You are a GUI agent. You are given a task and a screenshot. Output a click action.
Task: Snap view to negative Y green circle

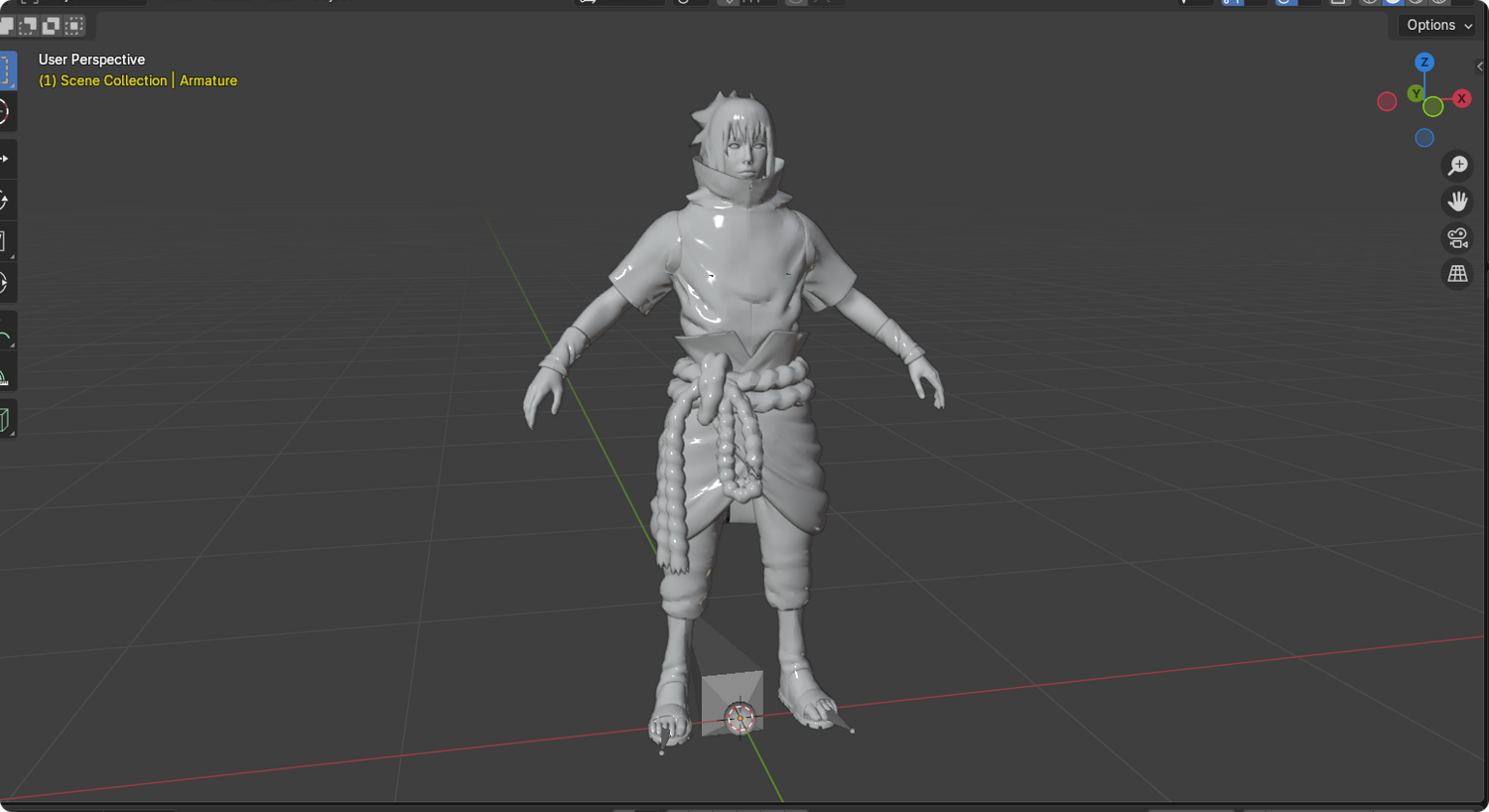tap(1433, 107)
